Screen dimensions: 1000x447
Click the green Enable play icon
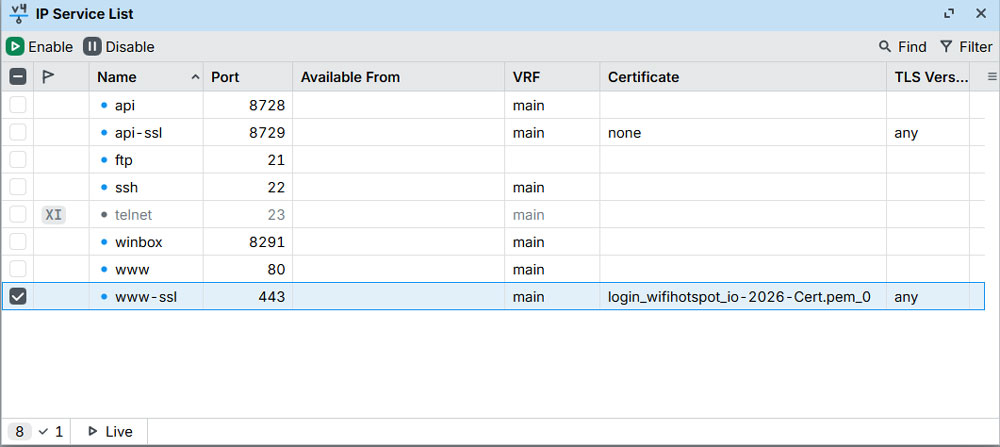pyautogui.click(x=15, y=46)
